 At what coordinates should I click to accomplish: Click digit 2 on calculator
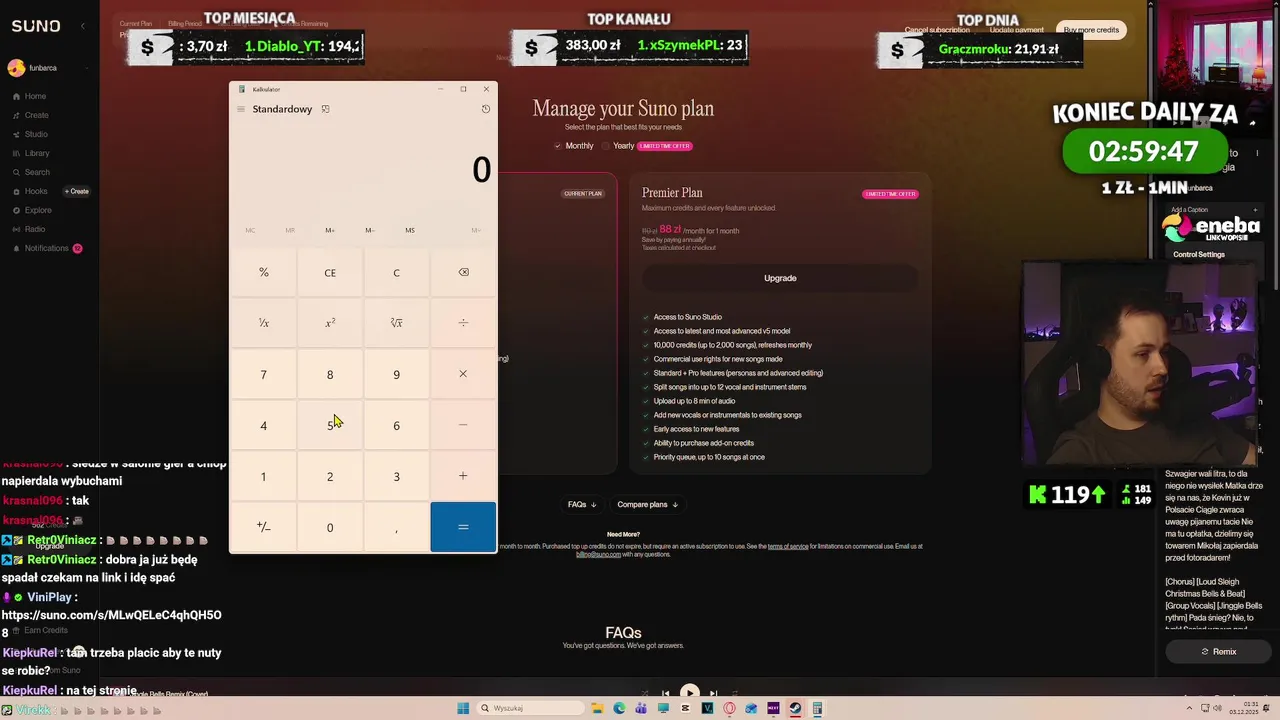pyautogui.click(x=330, y=476)
